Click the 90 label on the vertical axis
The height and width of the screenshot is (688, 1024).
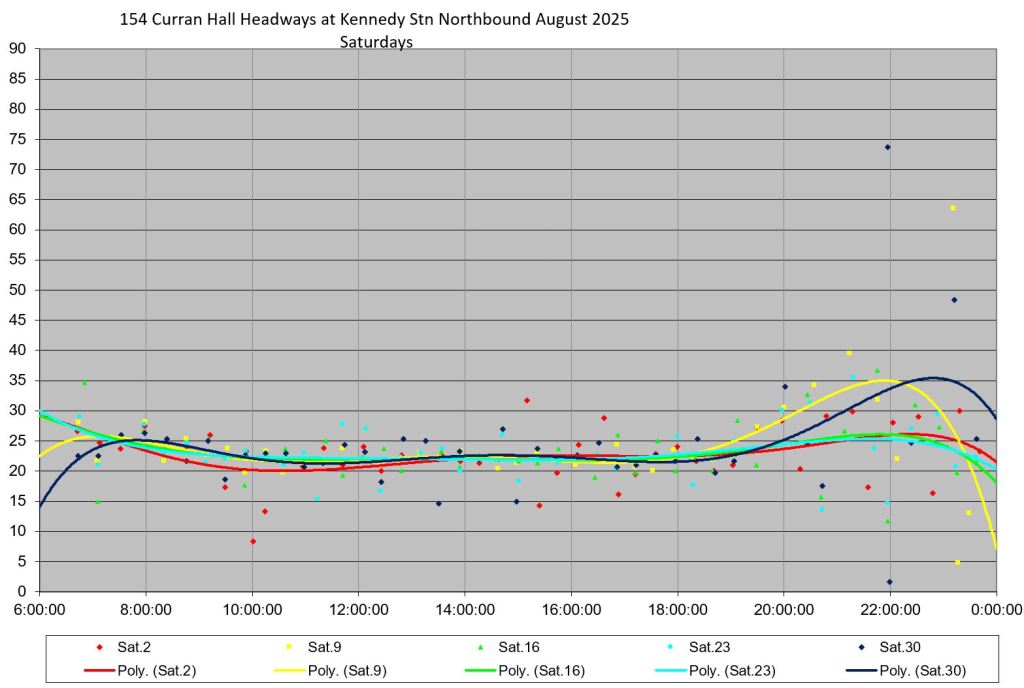[x=18, y=49]
